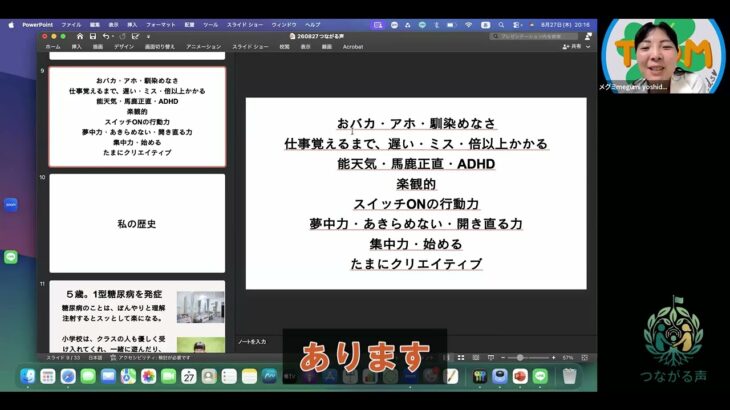Open the ウィンドウ menu
Viewport: 730px width, 410px height.
click(284, 25)
